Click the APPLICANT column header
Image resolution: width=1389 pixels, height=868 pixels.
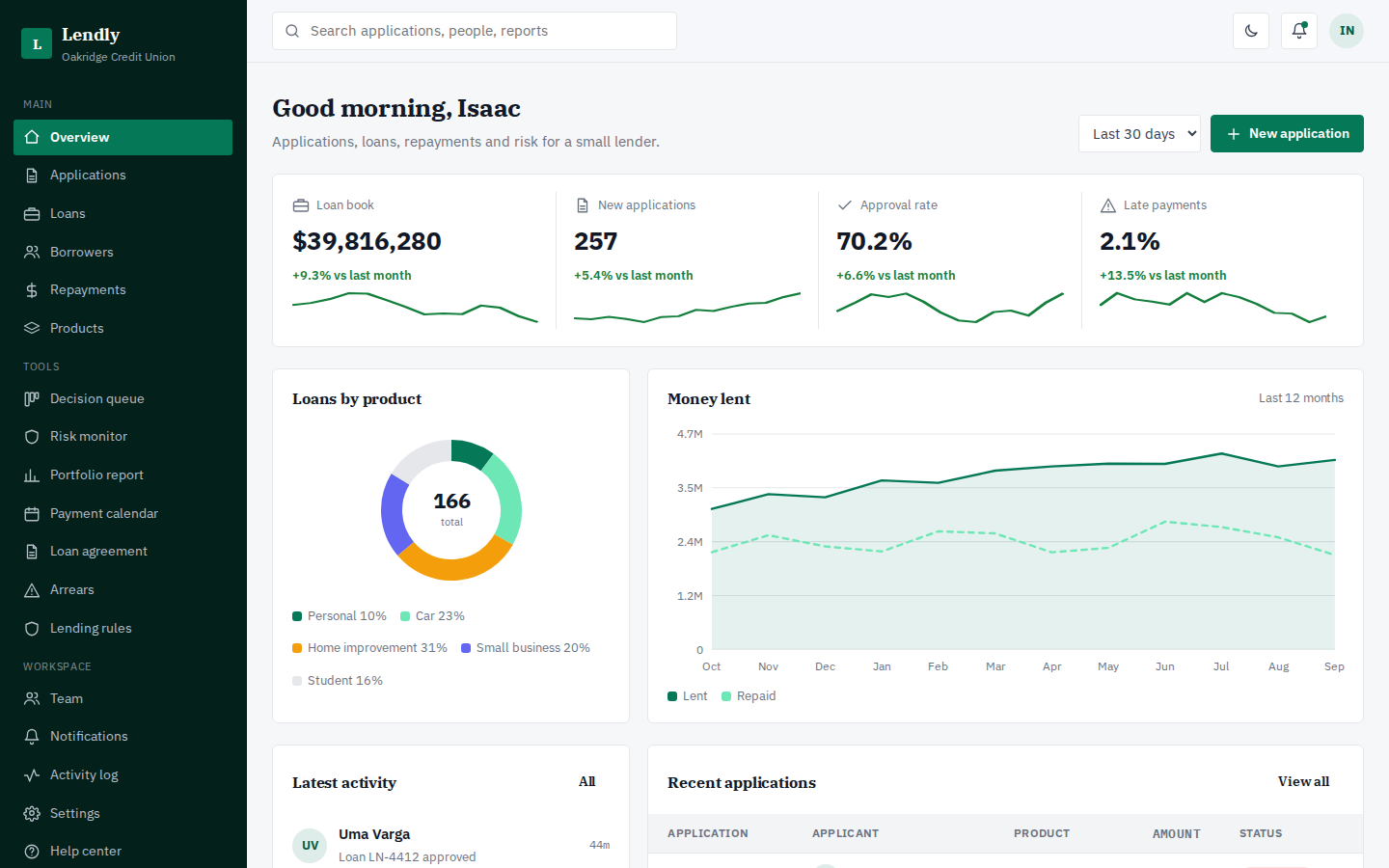click(x=845, y=833)
